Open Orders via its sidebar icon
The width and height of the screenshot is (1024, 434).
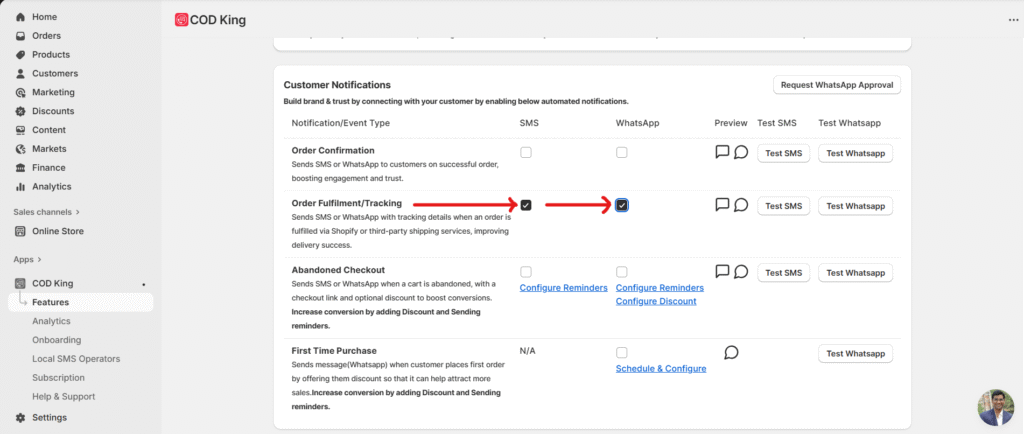tap(21, 36)
